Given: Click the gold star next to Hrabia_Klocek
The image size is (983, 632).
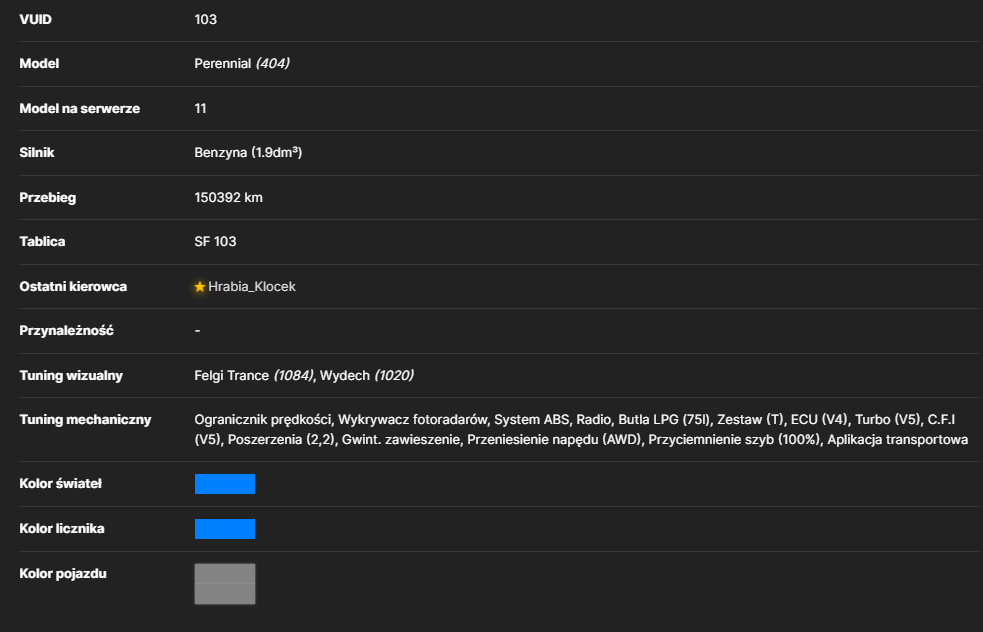Looking at the screenshot, I should pos(200,287).
